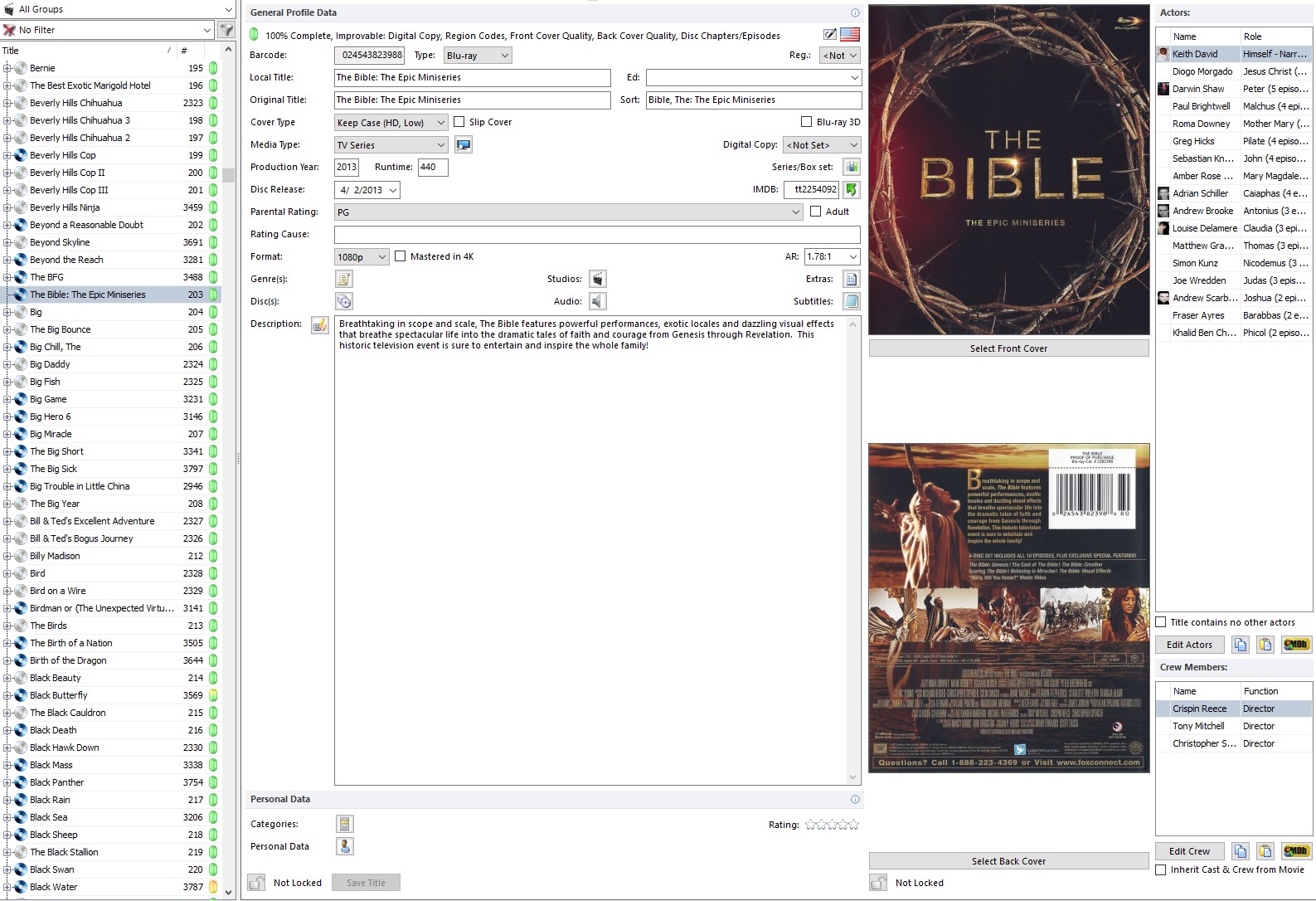Enable the Blu-ray 3D checkbox

pos(806,122)
